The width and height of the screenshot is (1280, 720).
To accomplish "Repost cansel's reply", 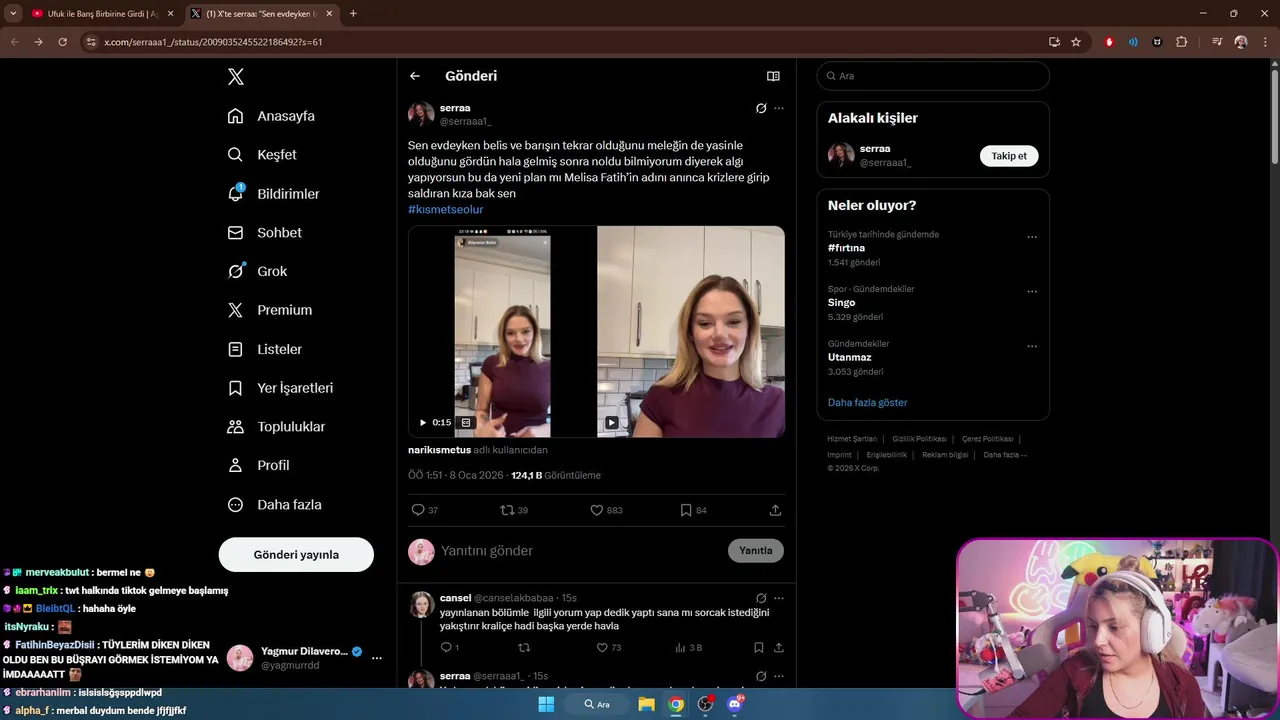I will pyautogui.click(x=524, y=648).
